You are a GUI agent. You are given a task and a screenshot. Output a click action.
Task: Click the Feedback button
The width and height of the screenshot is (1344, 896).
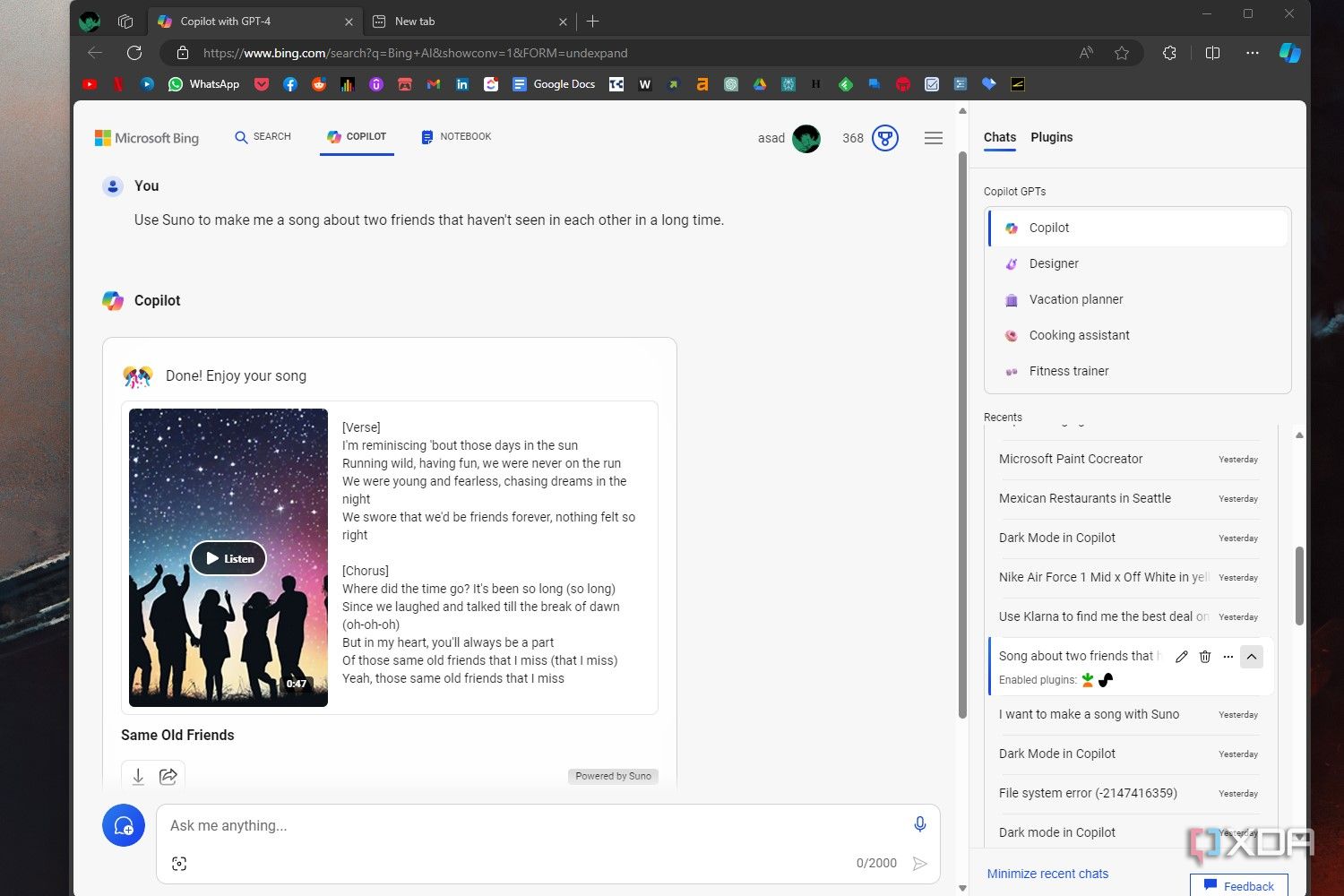click(1239, 885)
